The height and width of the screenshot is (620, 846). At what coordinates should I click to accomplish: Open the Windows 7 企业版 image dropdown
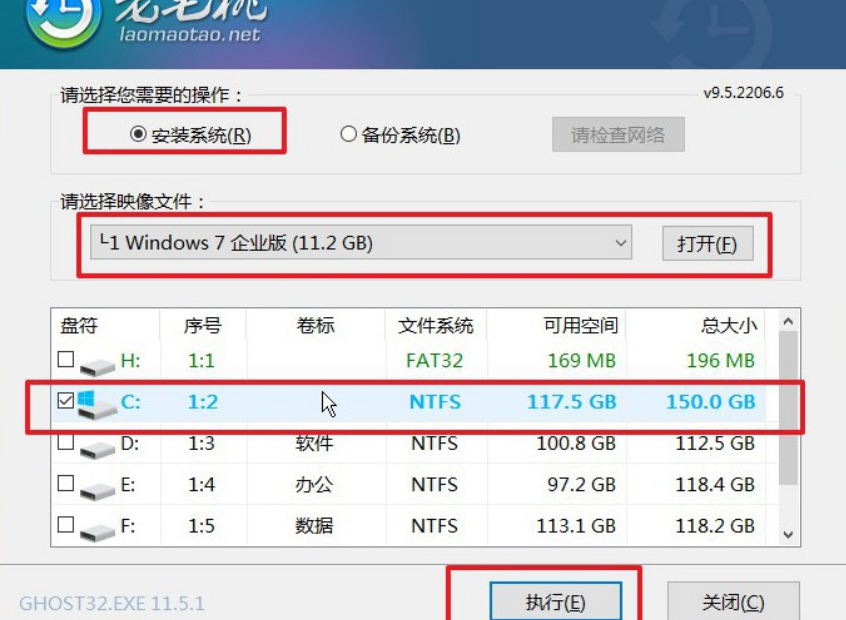[x=361, y=243]
